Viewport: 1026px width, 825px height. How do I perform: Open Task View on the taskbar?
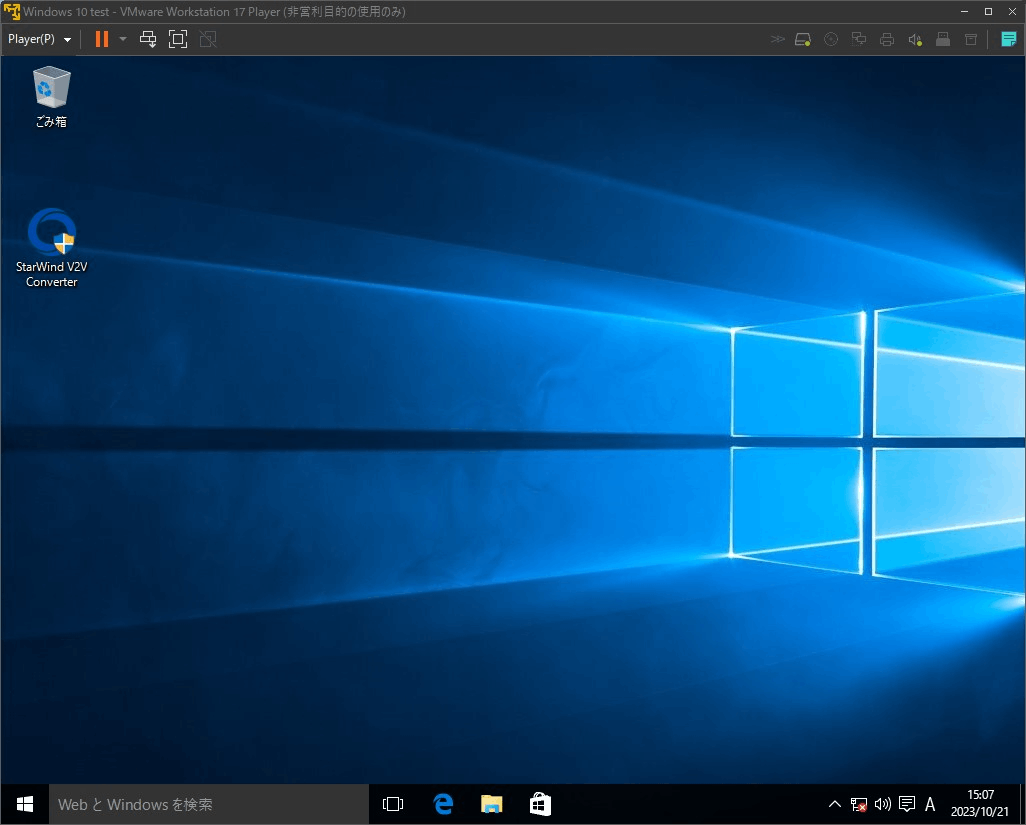point(393,804)
